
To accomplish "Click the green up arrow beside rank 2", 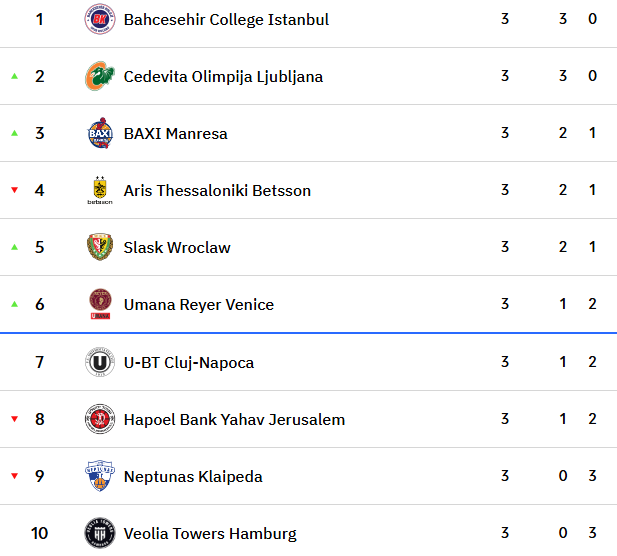I will click(x=14, y=76).
